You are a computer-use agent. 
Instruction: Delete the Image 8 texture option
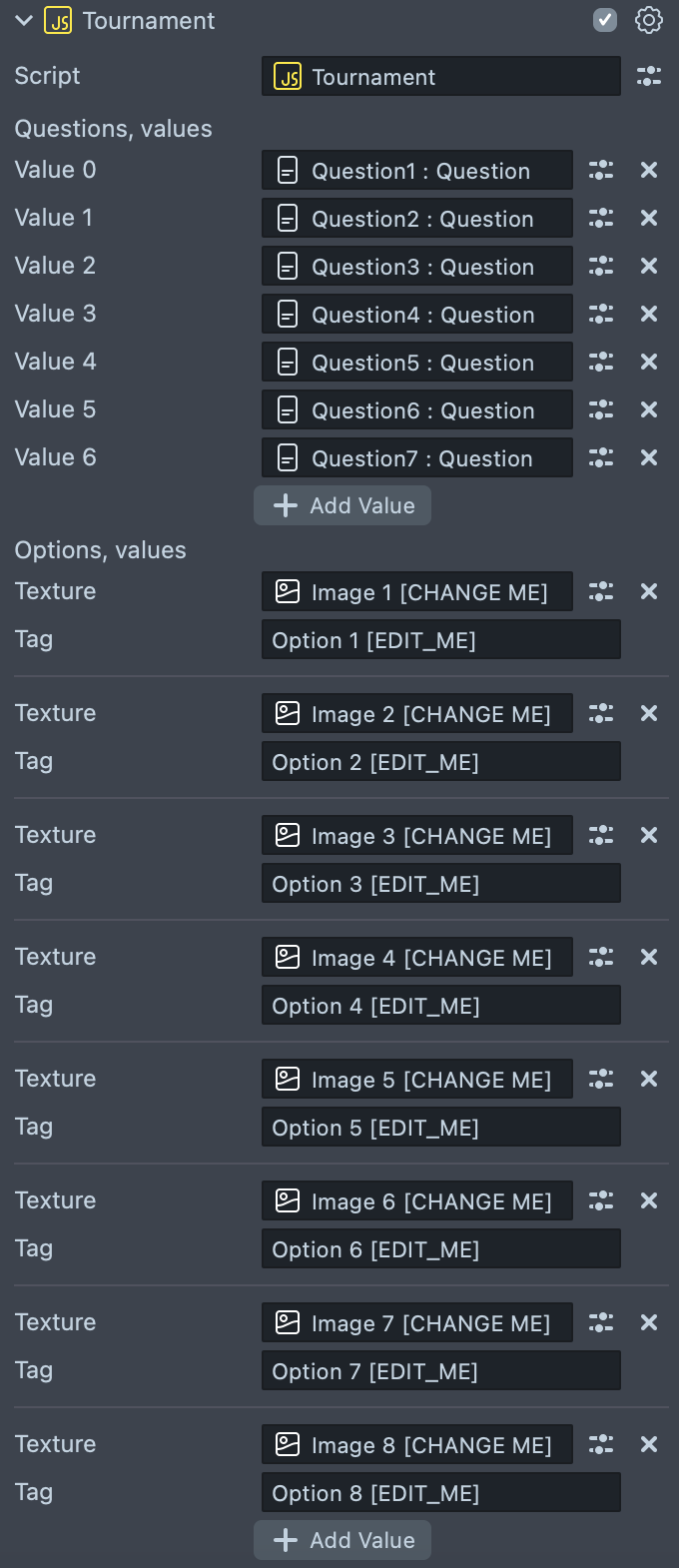(x=649, y=1445)
